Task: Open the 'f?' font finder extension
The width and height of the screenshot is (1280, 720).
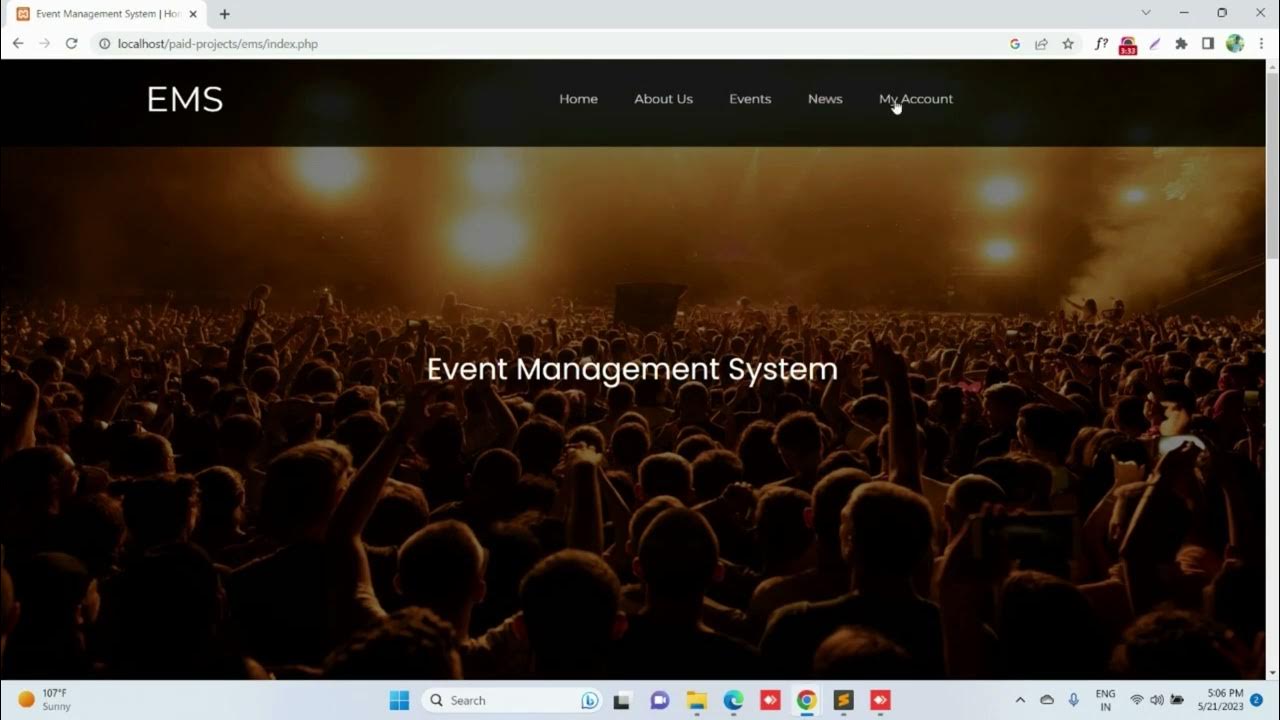Action: tap(1101, 44)
